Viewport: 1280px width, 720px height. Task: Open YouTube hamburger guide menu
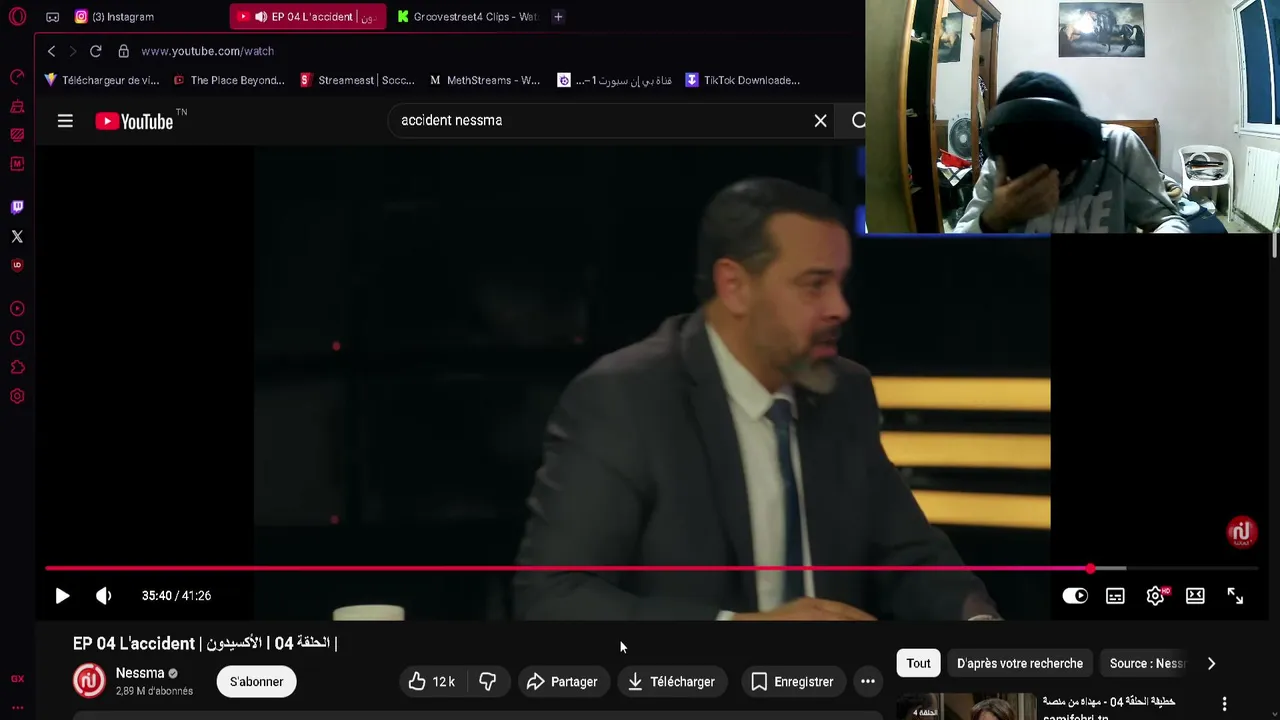[65, 121]
